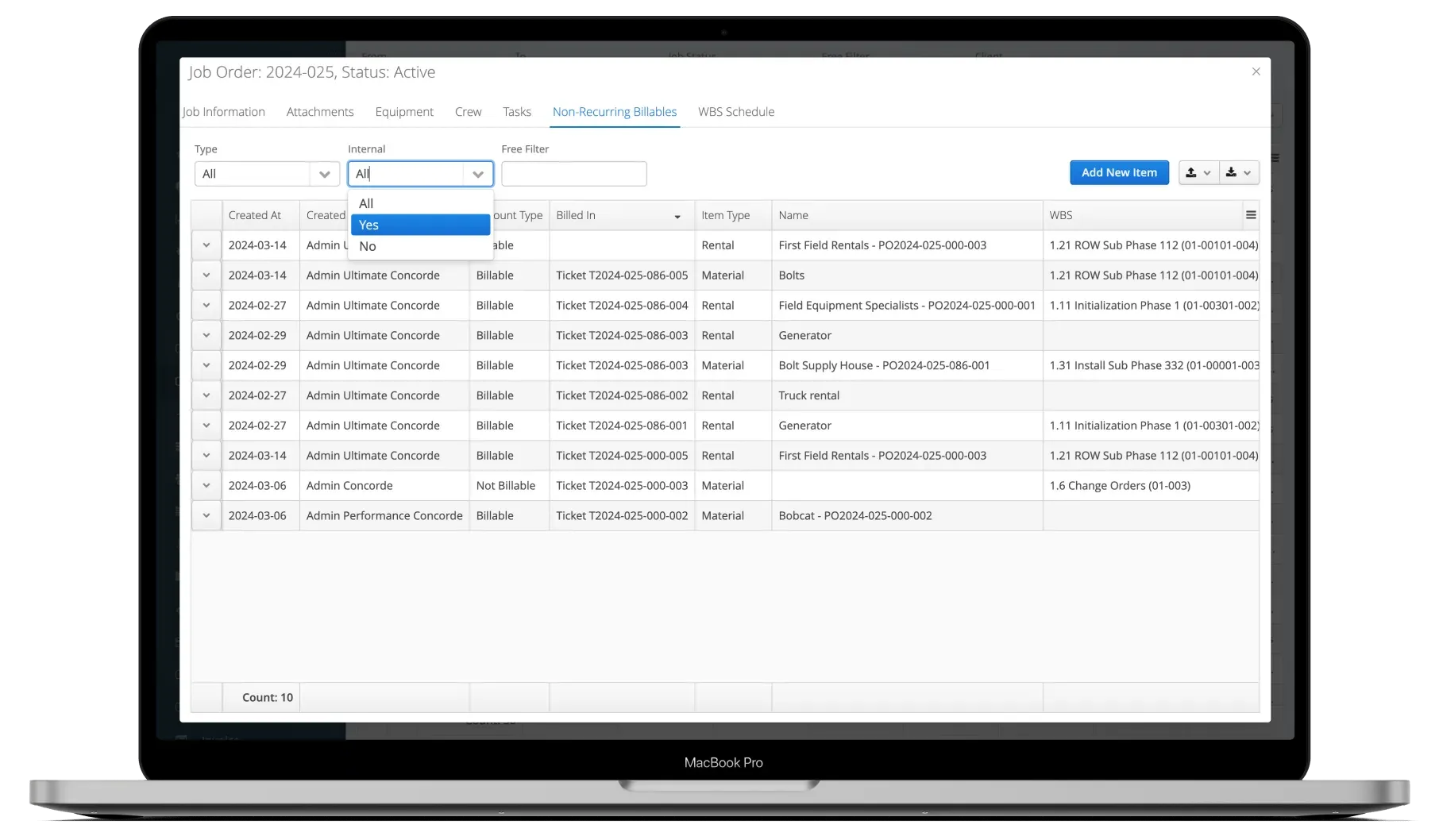
Task: Expand the Bolts material row details
Action: (206, 275)
